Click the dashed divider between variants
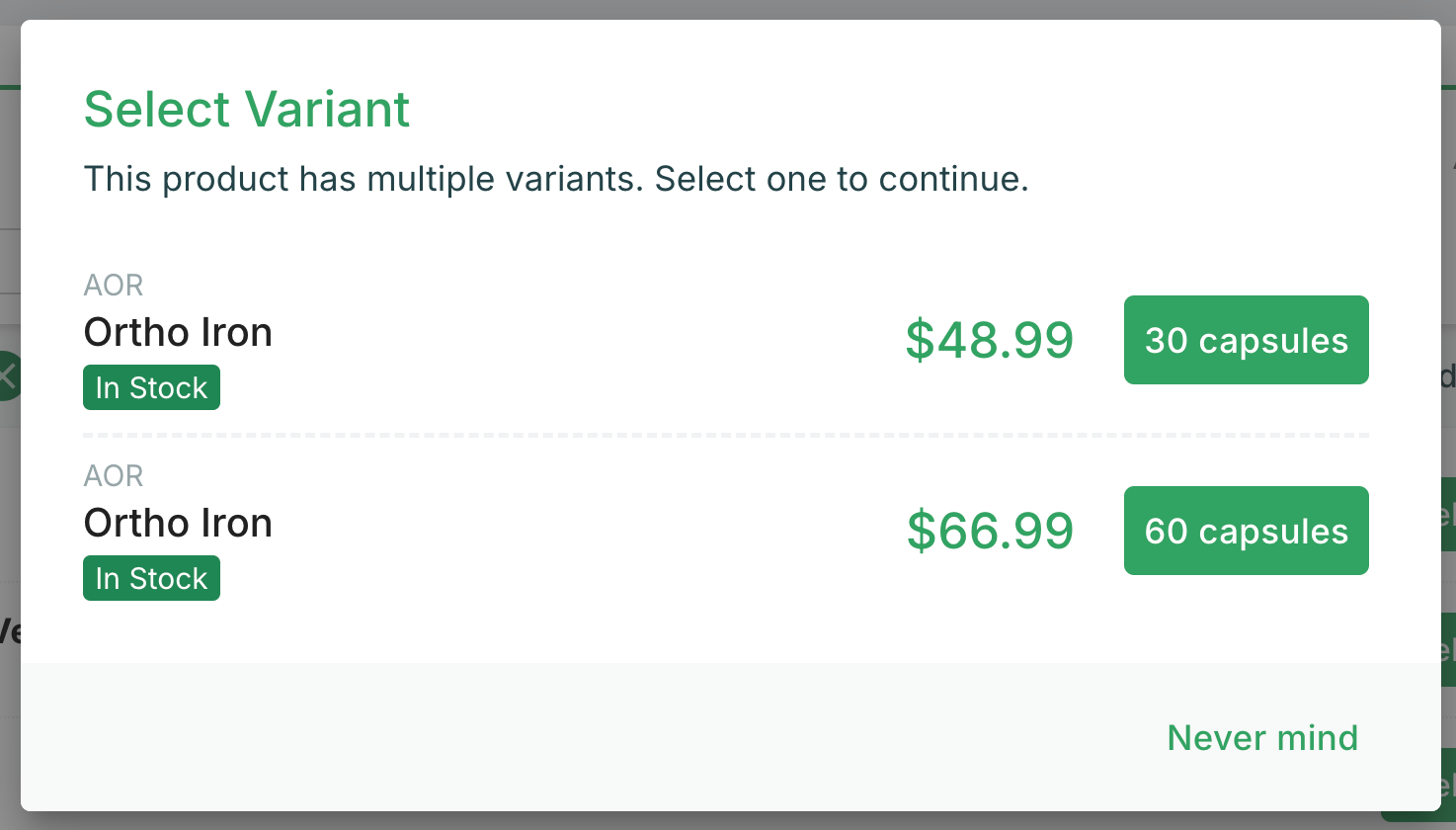This screenshot has width=1456, height=830. [x=726, y=435]
